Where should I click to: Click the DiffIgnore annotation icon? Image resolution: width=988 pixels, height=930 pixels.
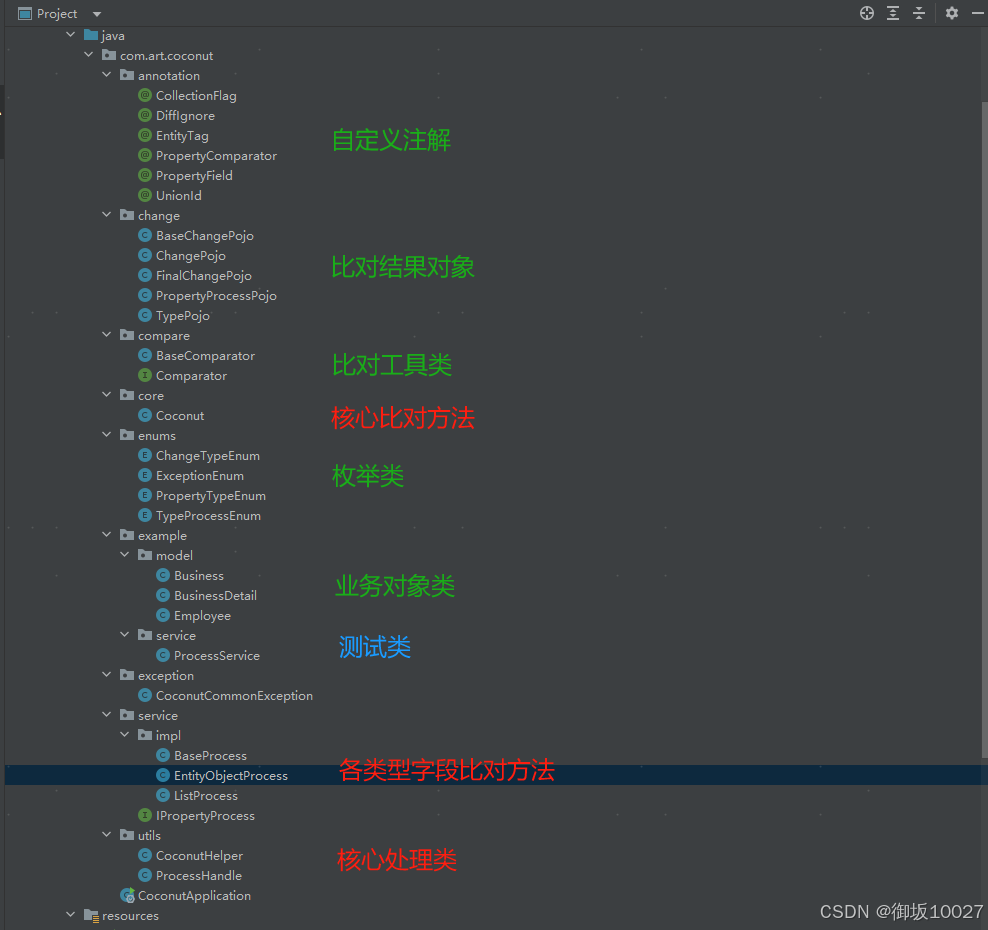point(145,115)
